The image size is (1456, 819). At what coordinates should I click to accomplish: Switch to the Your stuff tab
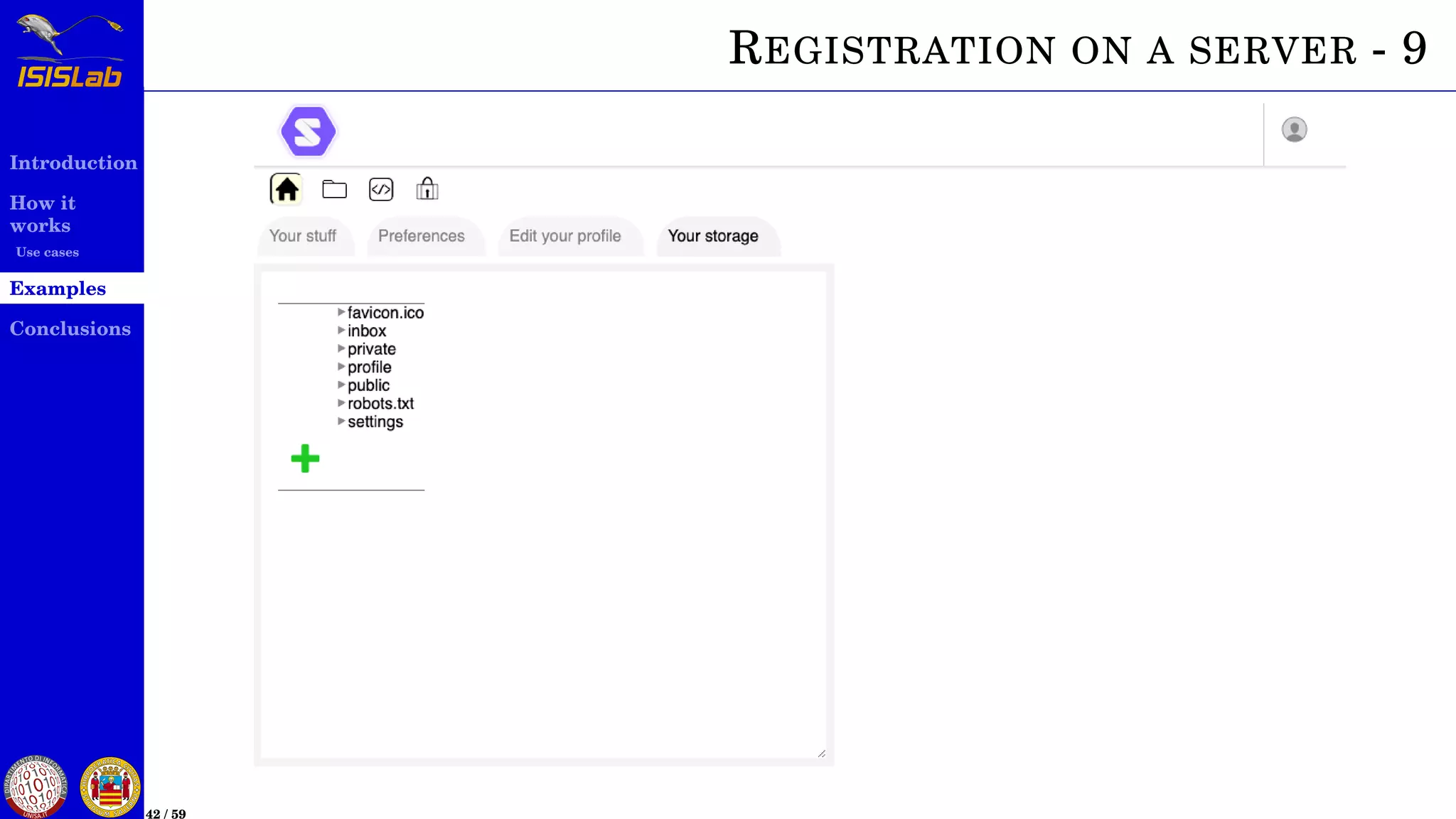(x=303, y=236)
